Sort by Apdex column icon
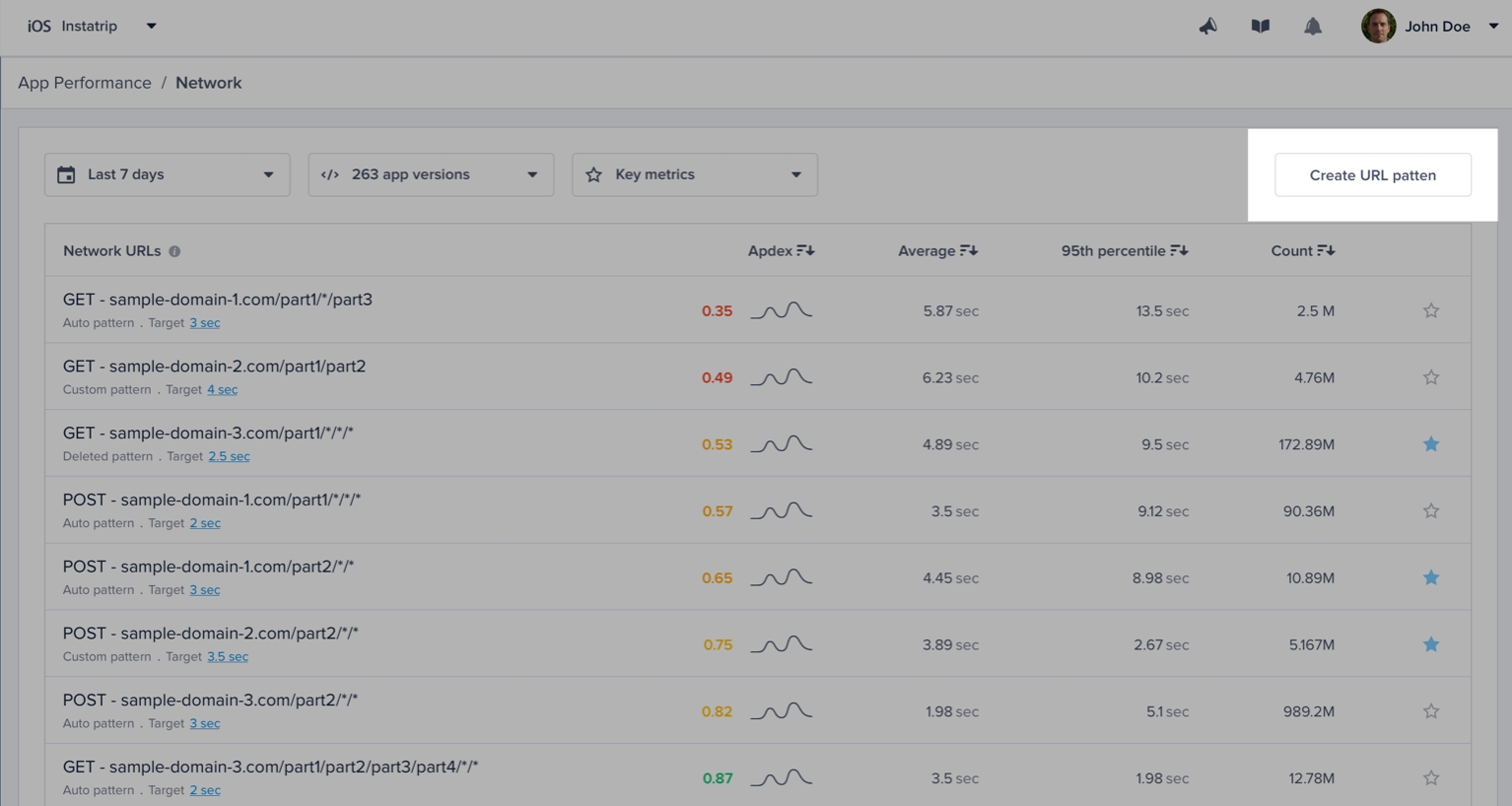The image size is (1512, 806). [x=805, y=251]
